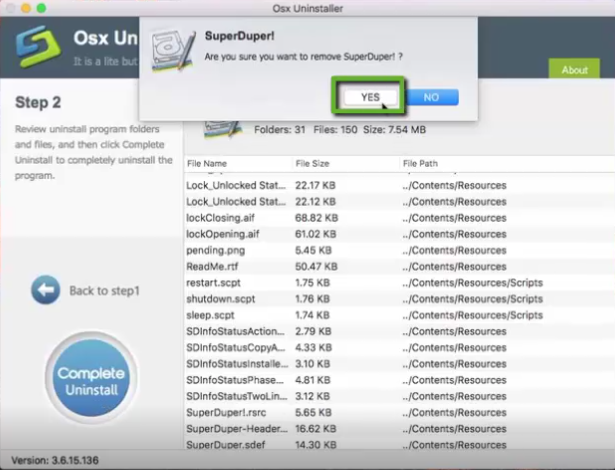Cancel removal with NO button
The image size is (615, 470).
432,97
